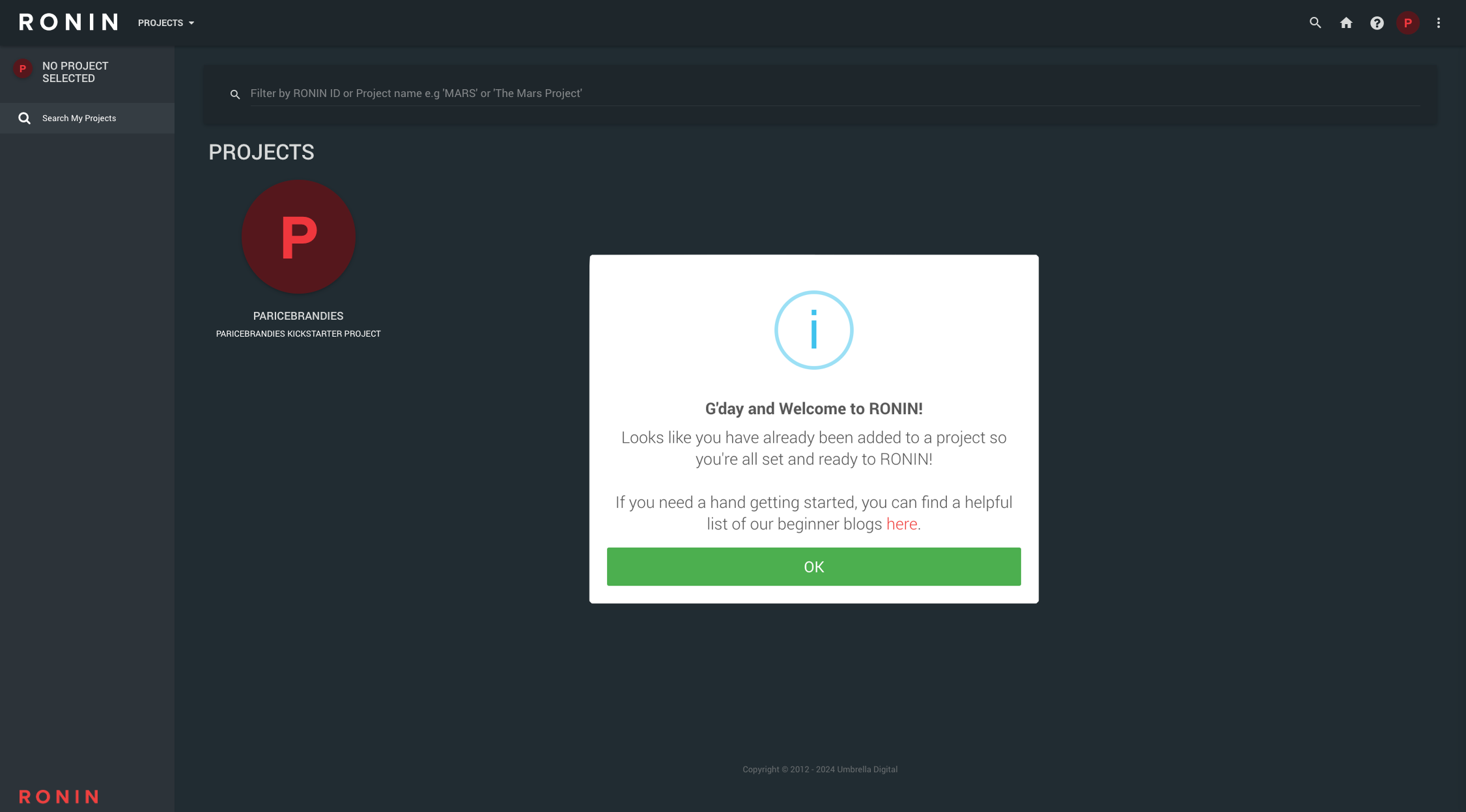
Task: Open the beginner blogs 'here' link
Action: [901, 524]
